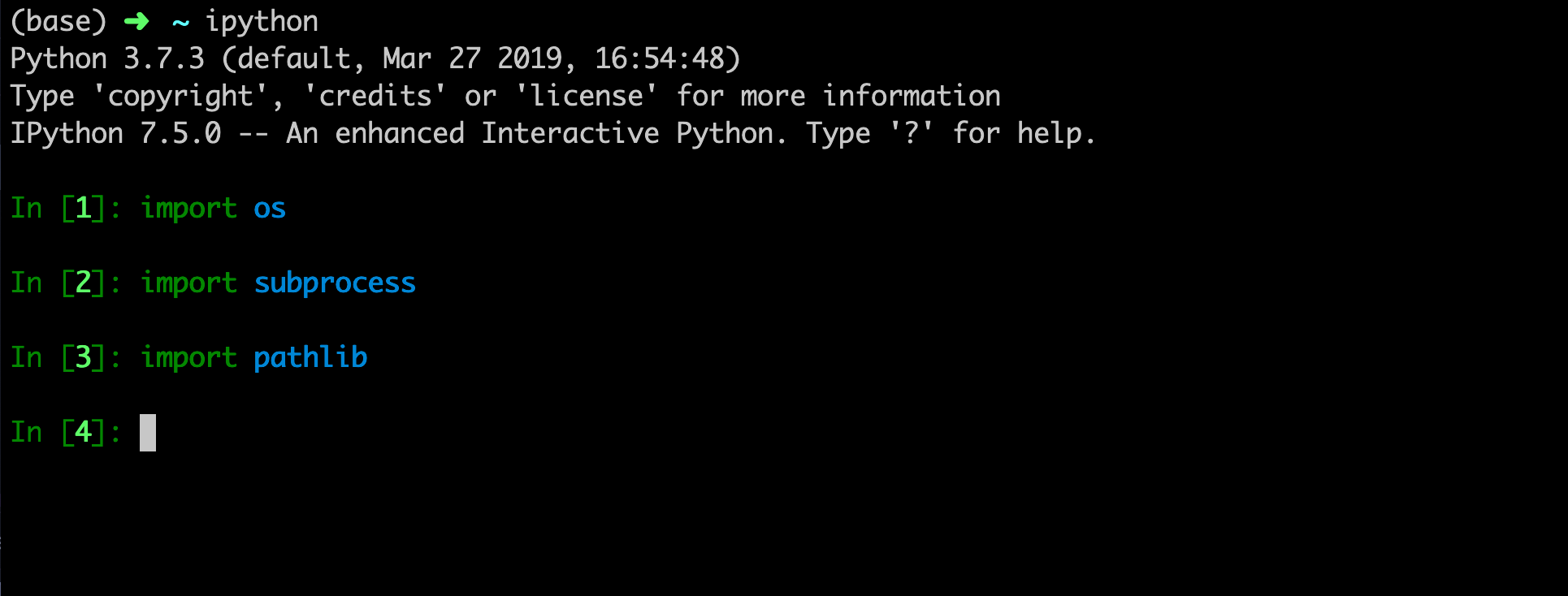
Task: Click the 'copyright' keyword in banner
Action: [x=180, y=97]
